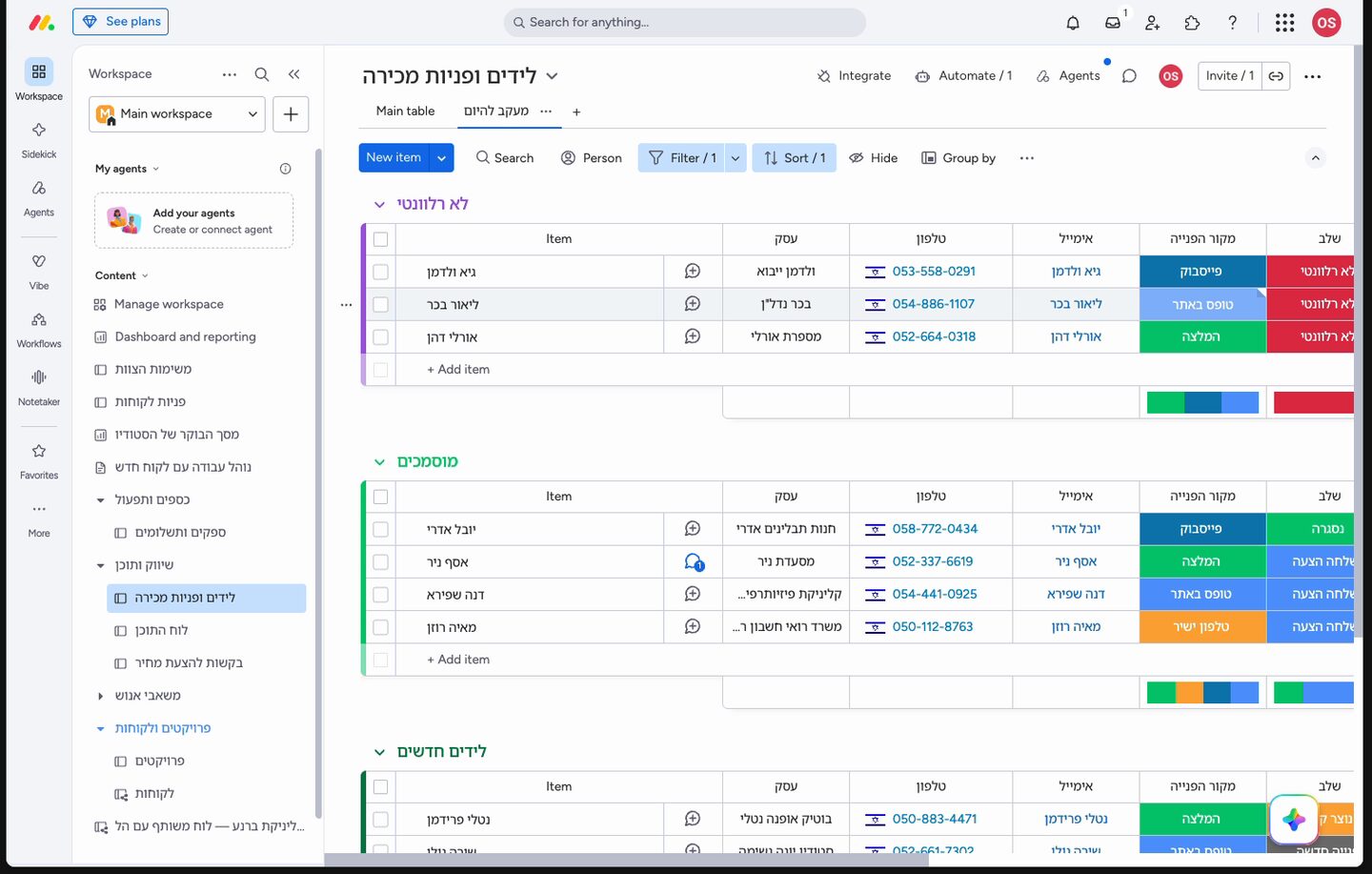1372x874 pixels.
Task: Tick checkbox for ליאור בכר row
Action: pyautogui.click(x=381, y=304)
